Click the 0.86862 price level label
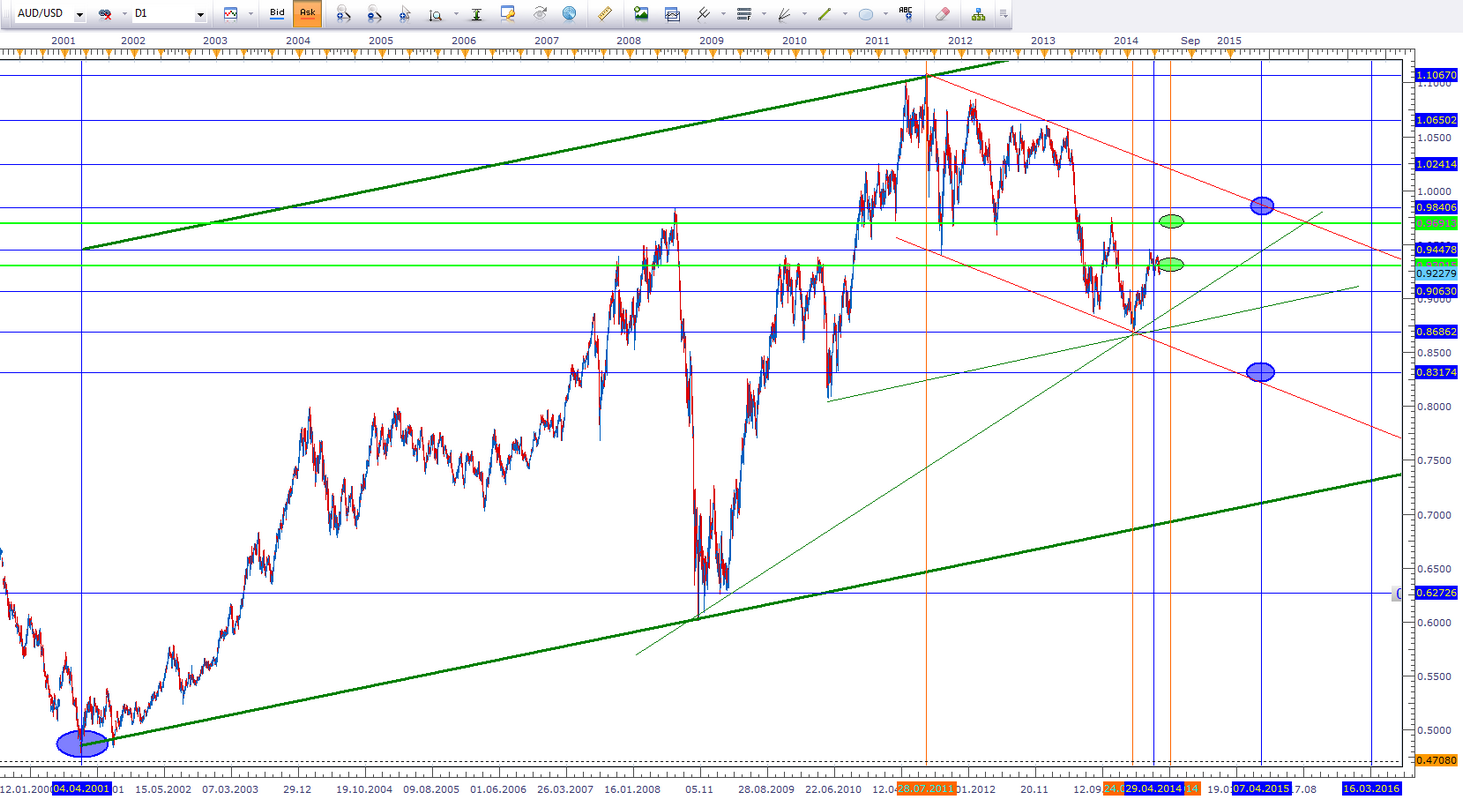 tap(1437, 331)
